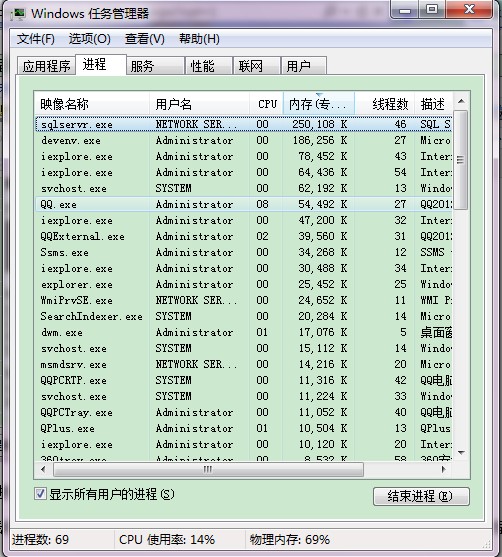Select the Ssms.exe process

244,252
